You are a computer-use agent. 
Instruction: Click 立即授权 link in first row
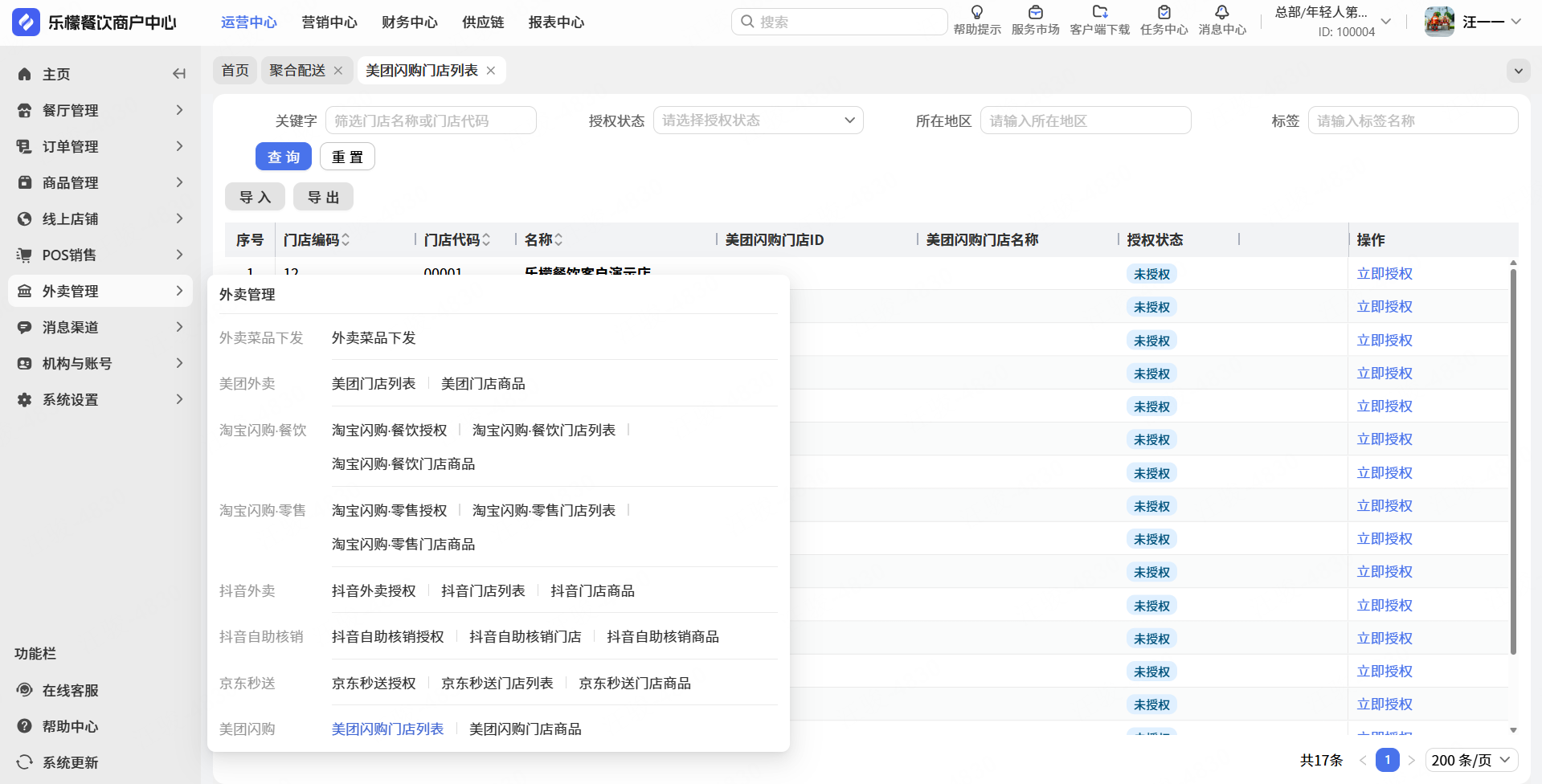point(1384,274)
